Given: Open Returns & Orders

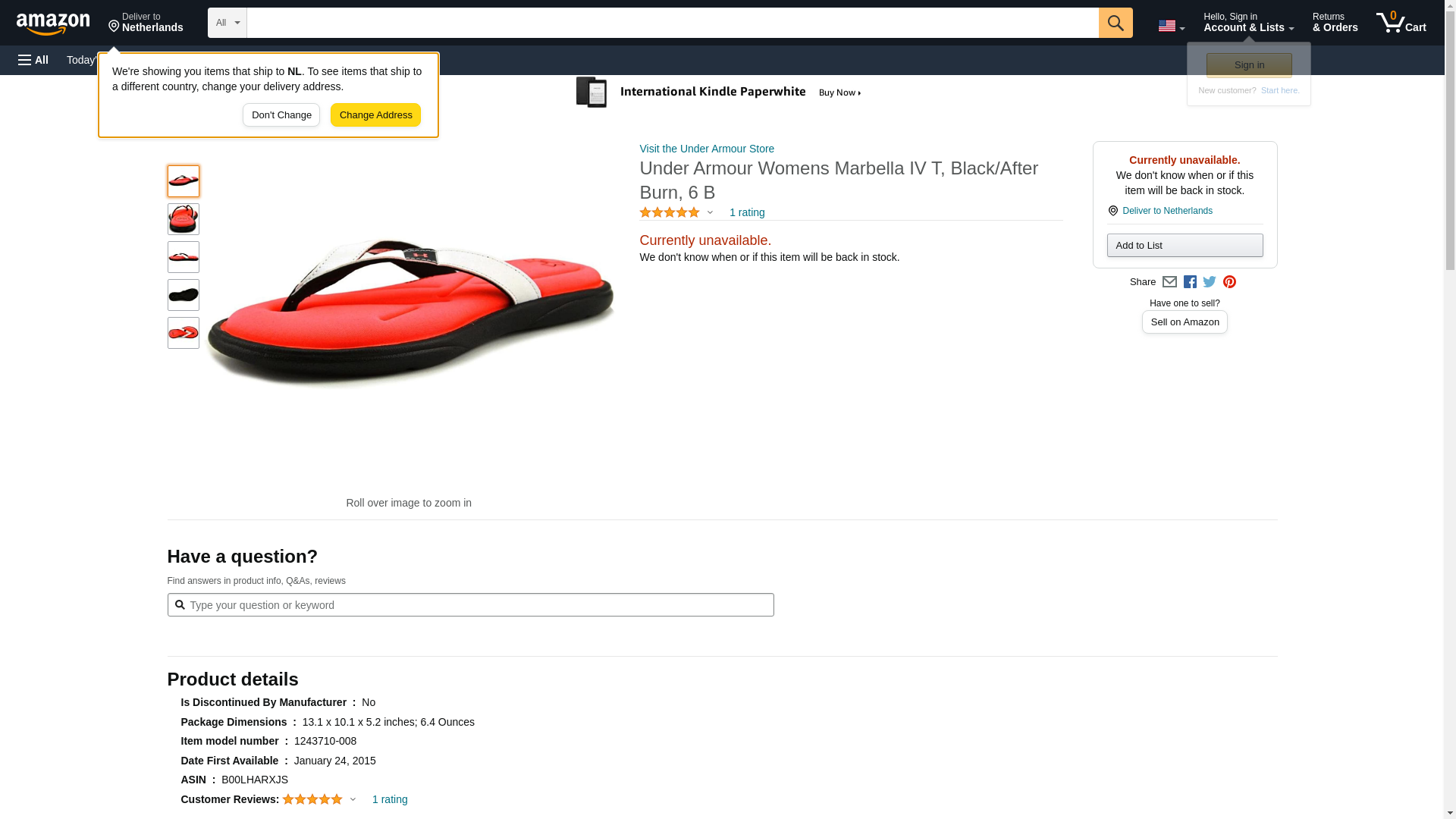Looking at the screenshot, I should [1335, 23].
